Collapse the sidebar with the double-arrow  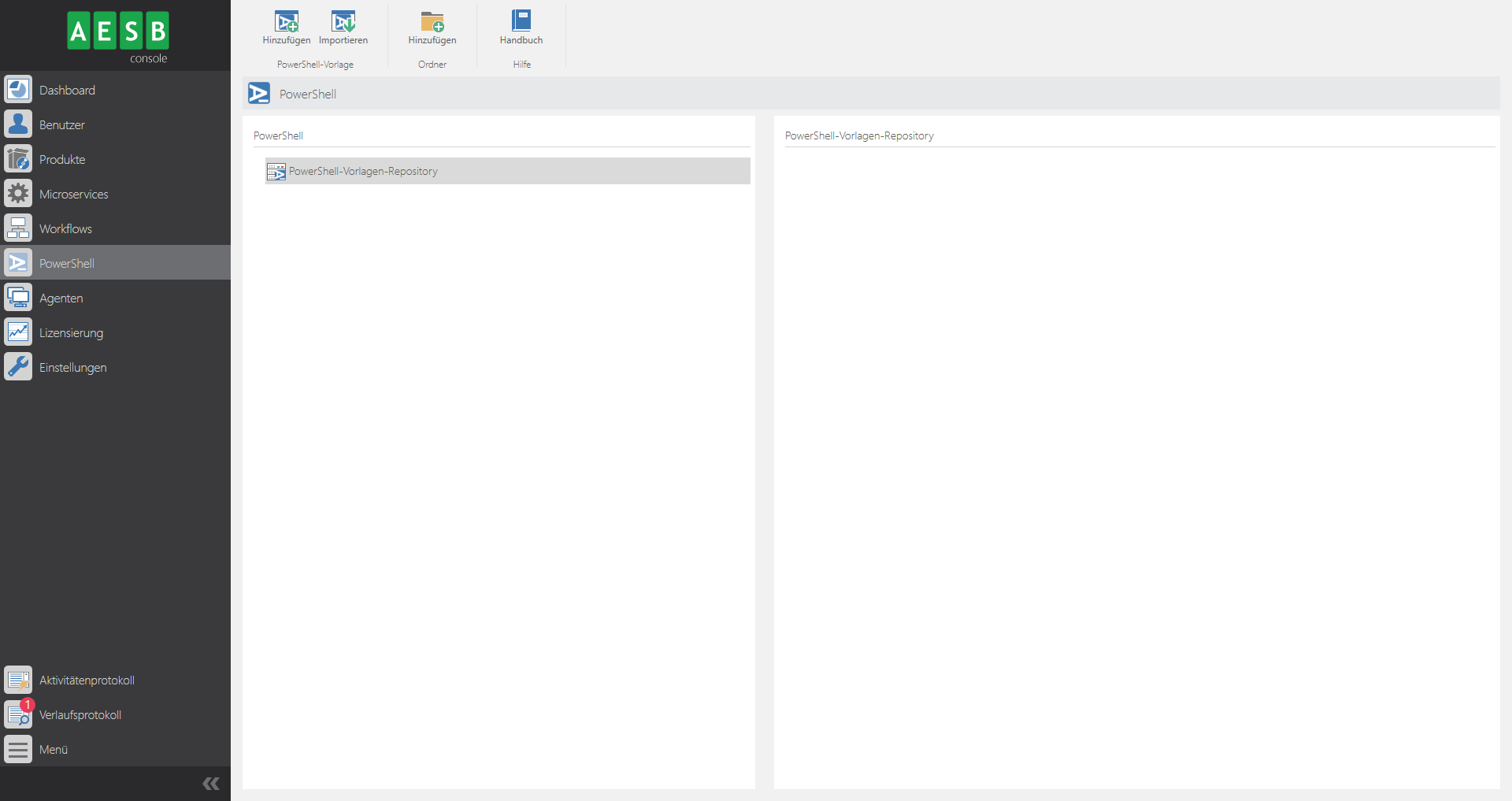tap(210, 783)
